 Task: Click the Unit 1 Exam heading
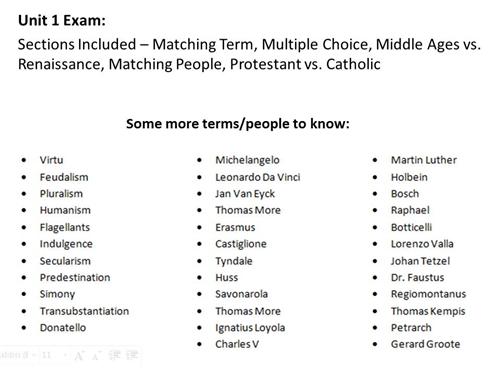pos(62,20)
